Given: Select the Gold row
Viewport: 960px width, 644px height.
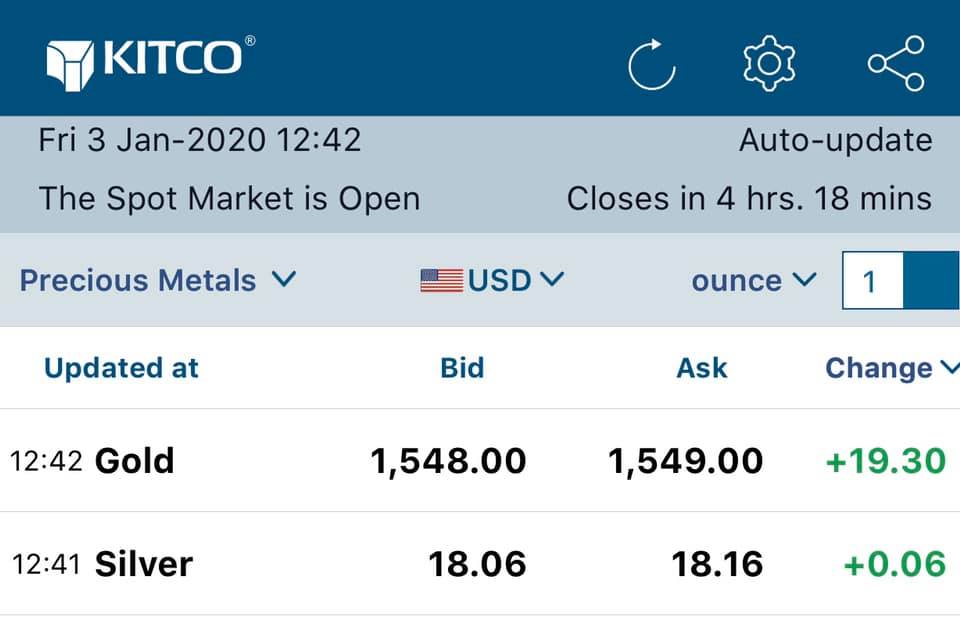Looking at the screenshot, I should point(134,461).
